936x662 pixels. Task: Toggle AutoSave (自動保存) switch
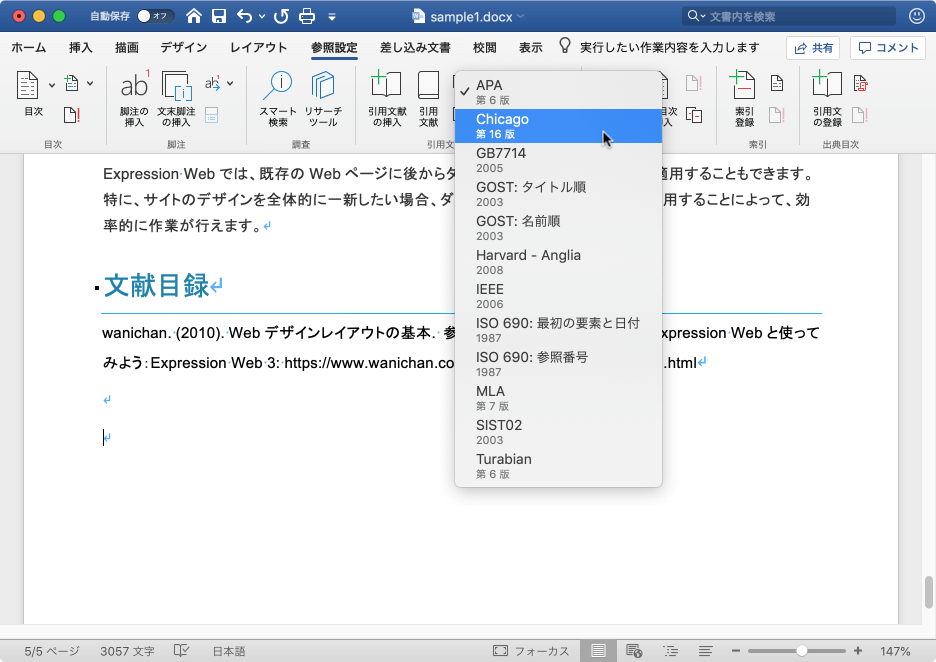tap(155, 16)
